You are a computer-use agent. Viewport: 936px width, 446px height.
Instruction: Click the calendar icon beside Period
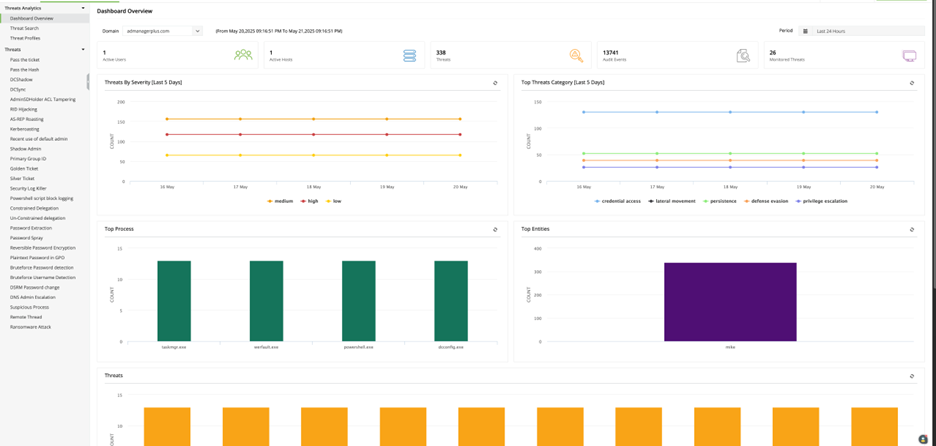click(805, 31)
